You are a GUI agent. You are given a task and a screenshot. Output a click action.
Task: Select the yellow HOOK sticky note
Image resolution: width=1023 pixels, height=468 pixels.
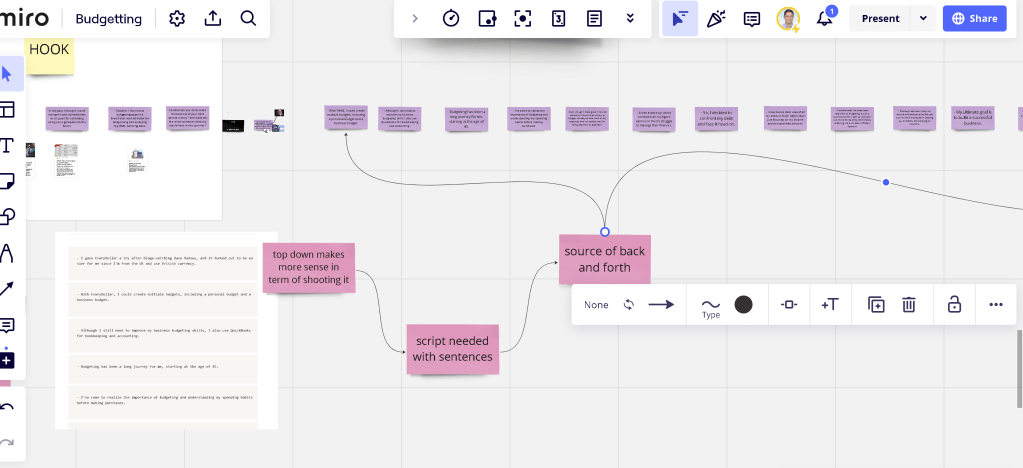click(49, 55)
